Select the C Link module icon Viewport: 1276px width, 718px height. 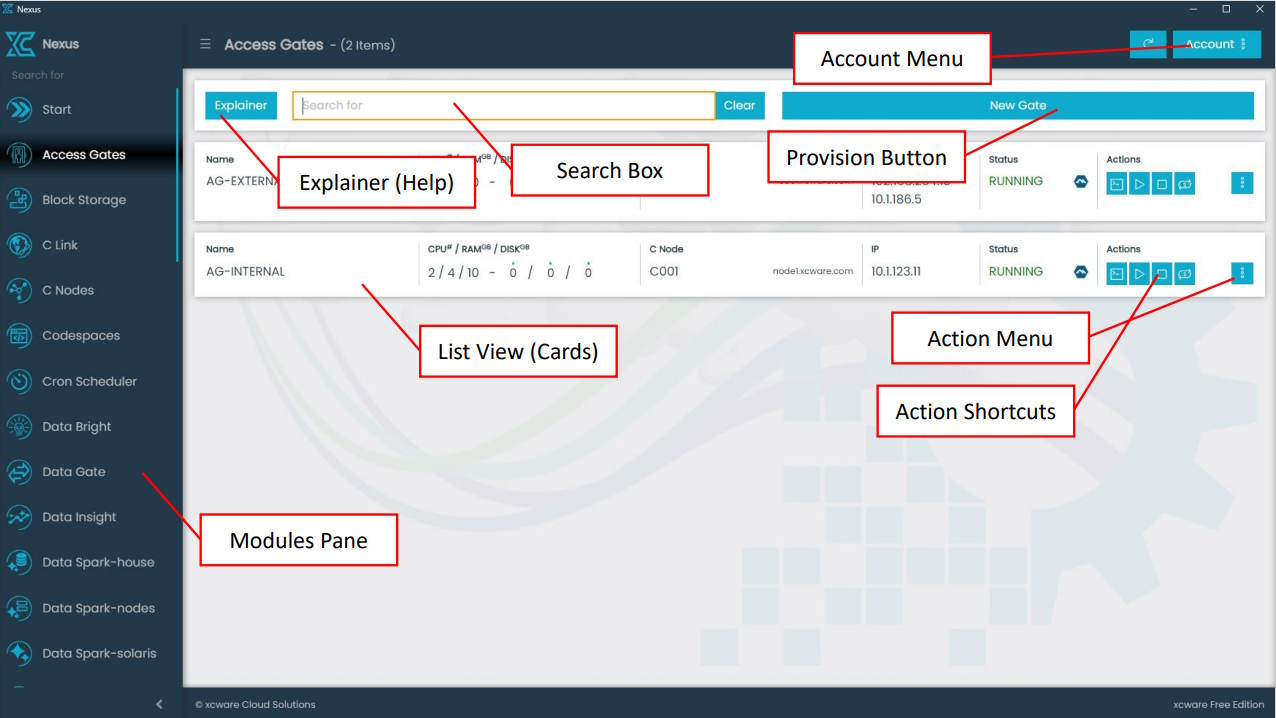(22, 245)
